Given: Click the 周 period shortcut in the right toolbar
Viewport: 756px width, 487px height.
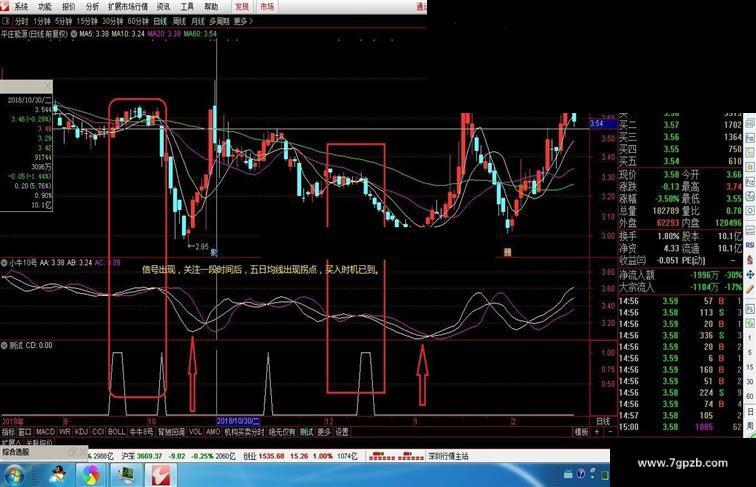Looking at the screenshot, I should pos(750,426).
